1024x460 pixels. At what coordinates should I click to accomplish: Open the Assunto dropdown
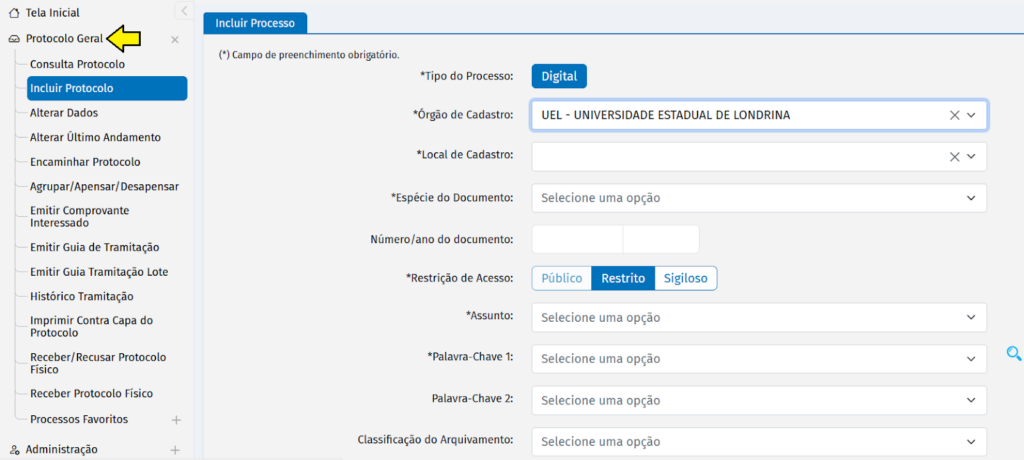pyautogui.click(x=758, y=318)
